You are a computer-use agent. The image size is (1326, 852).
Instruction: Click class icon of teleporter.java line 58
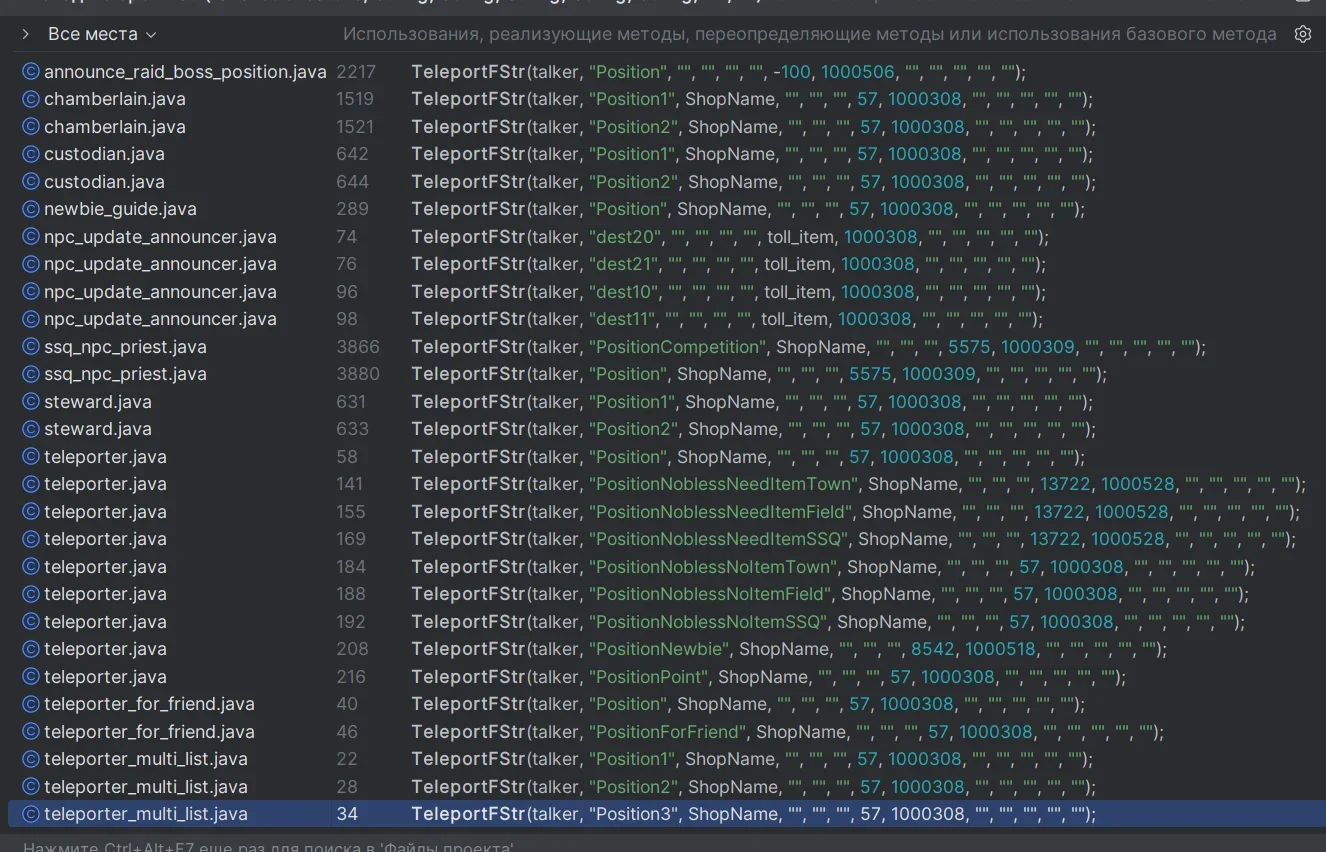[31, 457]
